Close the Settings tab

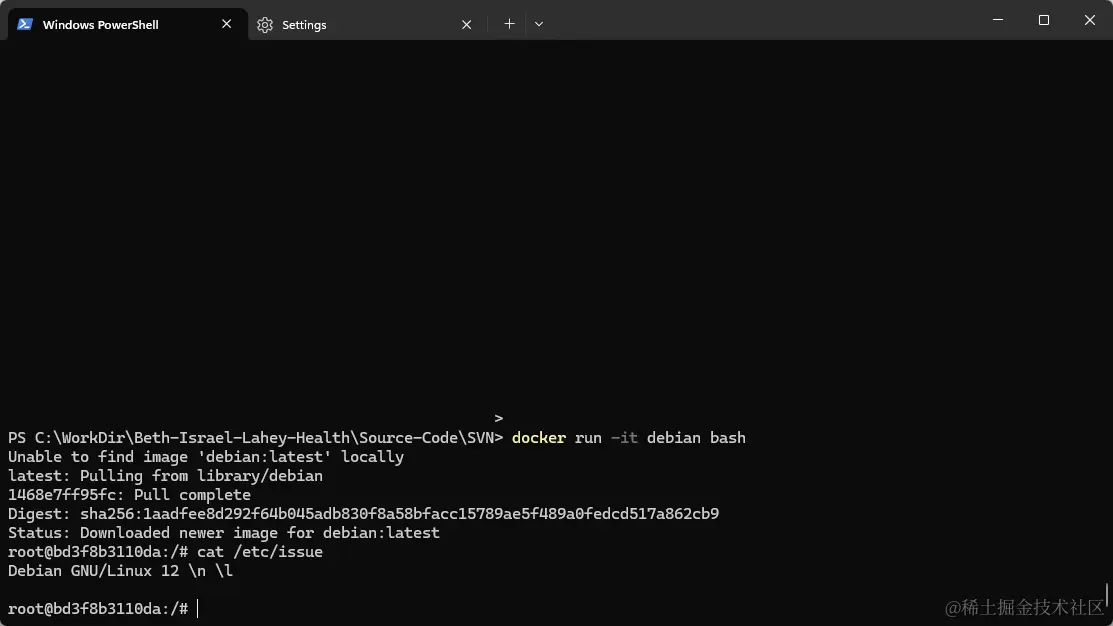click(466, 25)
